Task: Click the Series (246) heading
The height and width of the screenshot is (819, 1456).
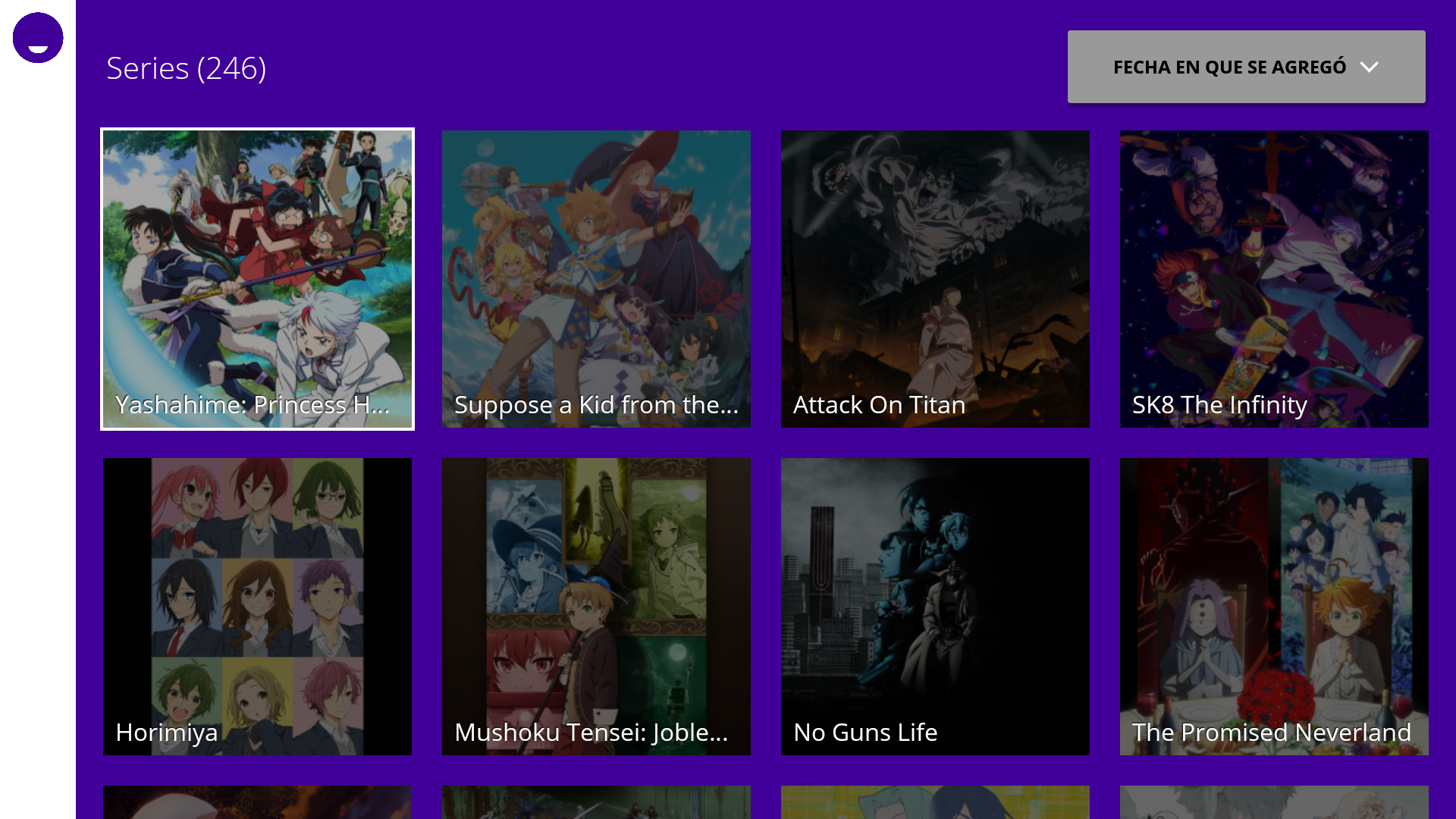Action: click(186, 68)
